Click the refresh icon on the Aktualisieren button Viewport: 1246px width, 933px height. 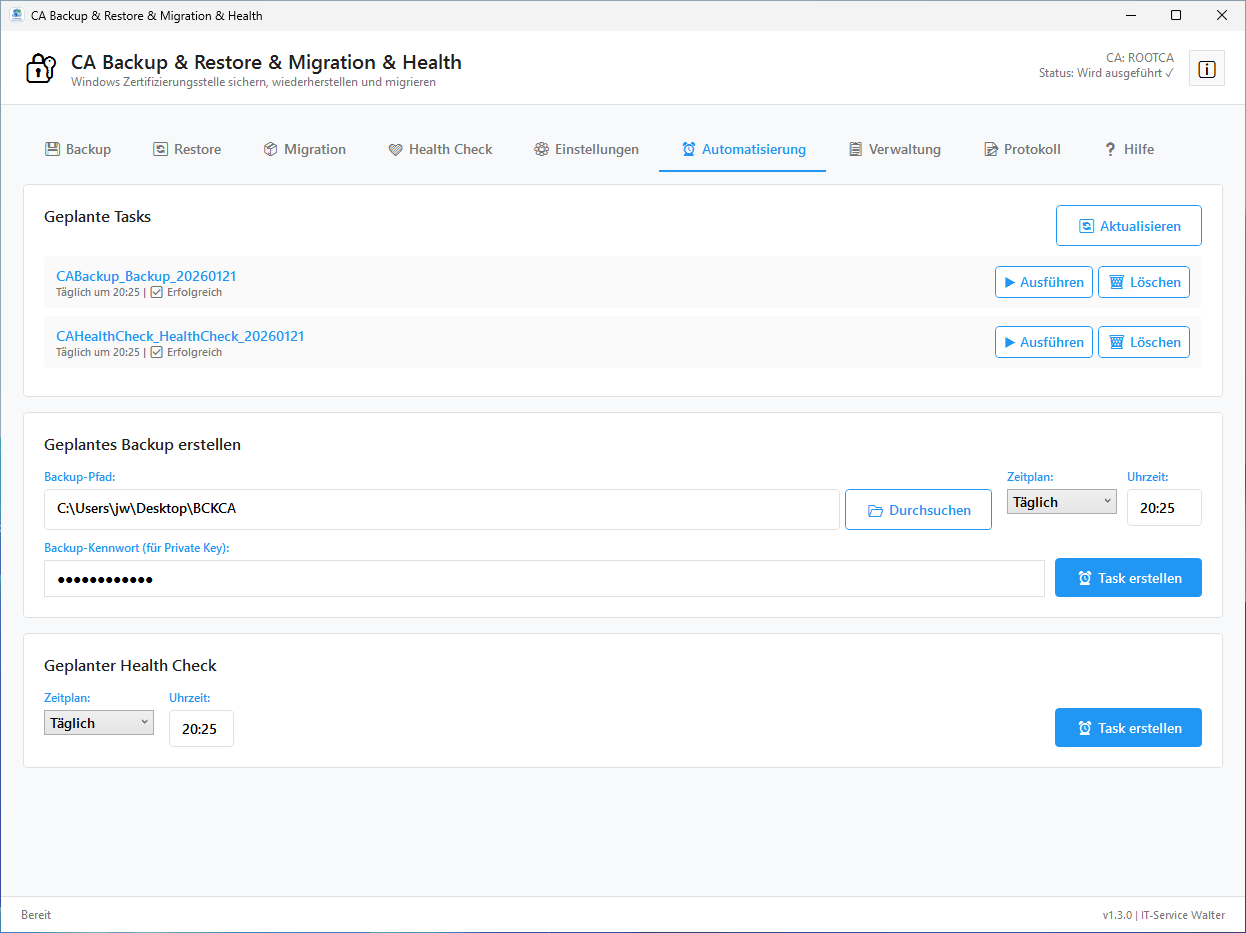(x=1086, y=226)
